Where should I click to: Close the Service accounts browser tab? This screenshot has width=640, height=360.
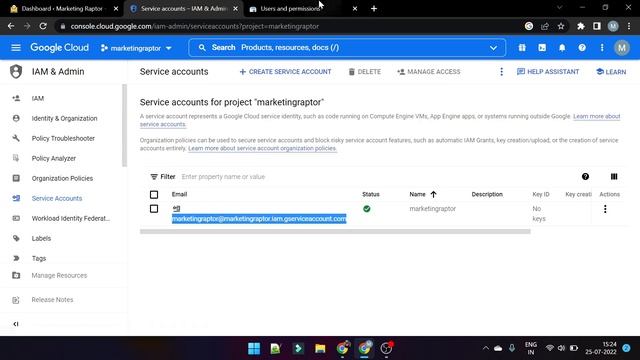[x=236, y=9]
